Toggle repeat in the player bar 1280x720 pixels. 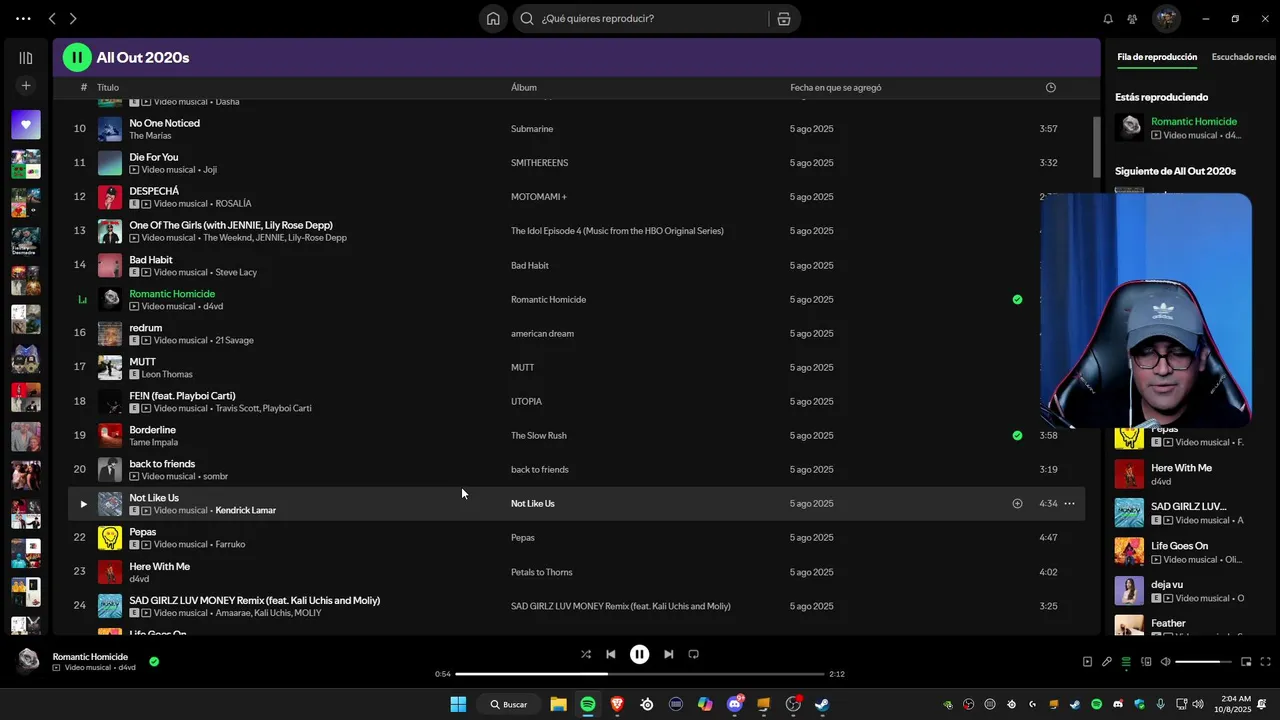tap(693, 654)
